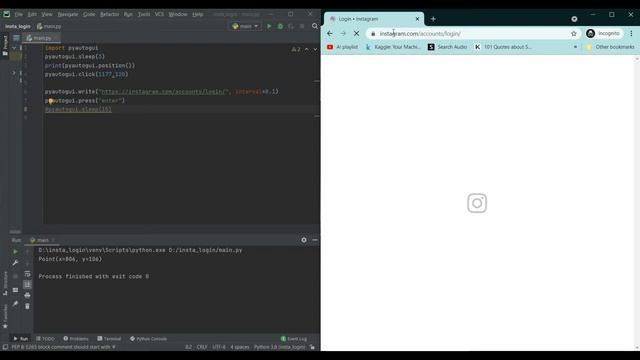Open the Python Console tab
The image size is (640, 360).
[x=148, y=339]
